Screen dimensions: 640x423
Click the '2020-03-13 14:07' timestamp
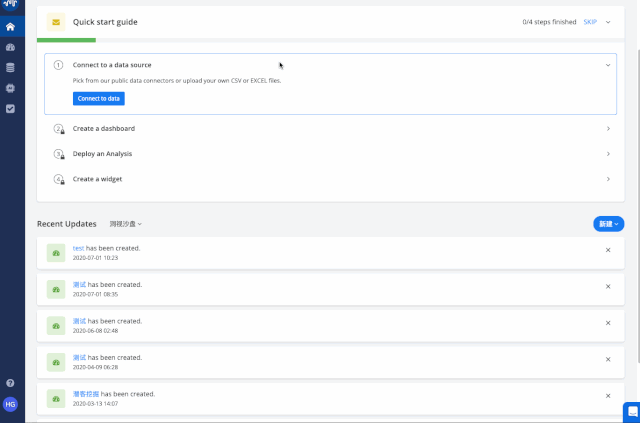(95, 404)
